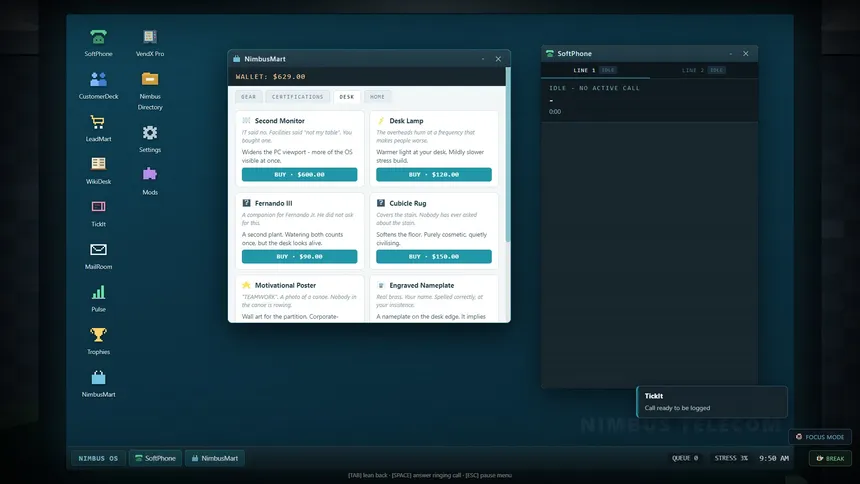Click the NimbusMart window scrollbar
860x484 pixels.
508,155
